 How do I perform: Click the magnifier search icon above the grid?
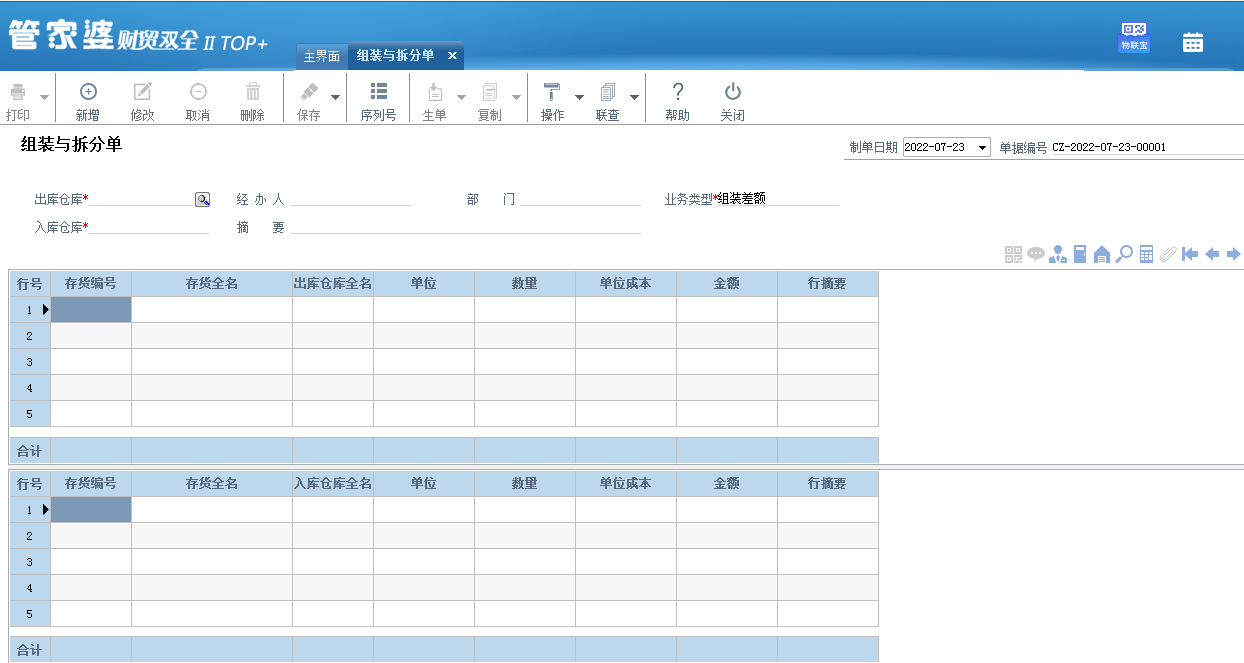1124,254
